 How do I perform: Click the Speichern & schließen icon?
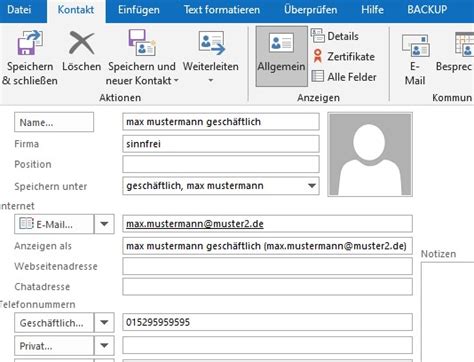tap(30, 42)
